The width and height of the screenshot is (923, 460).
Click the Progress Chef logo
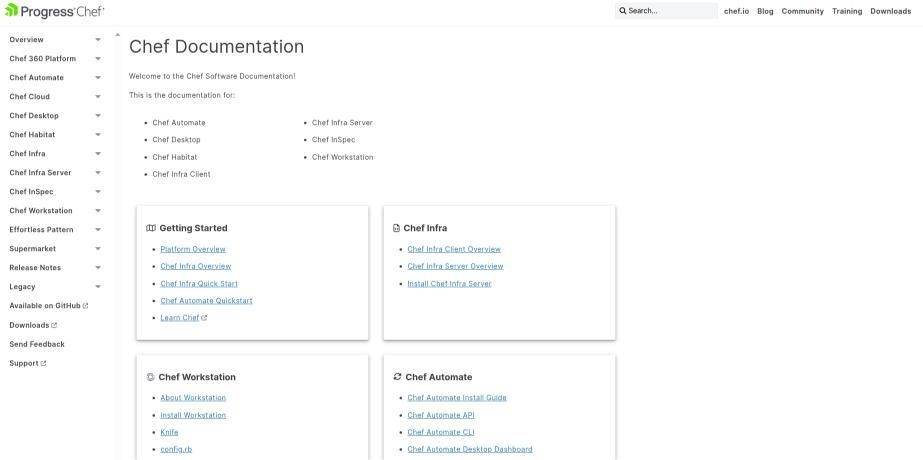pyautogui.click(x=54, y=11)
